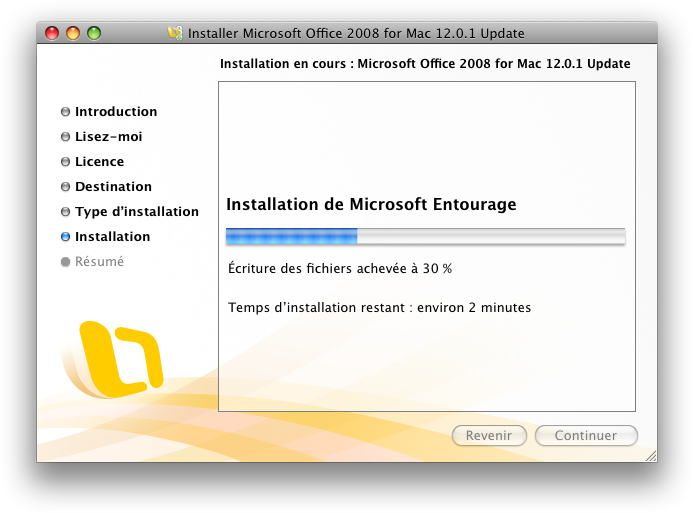Click the bullet next to Licence
This screenshot has width=693, height=513.
(66, 162)
